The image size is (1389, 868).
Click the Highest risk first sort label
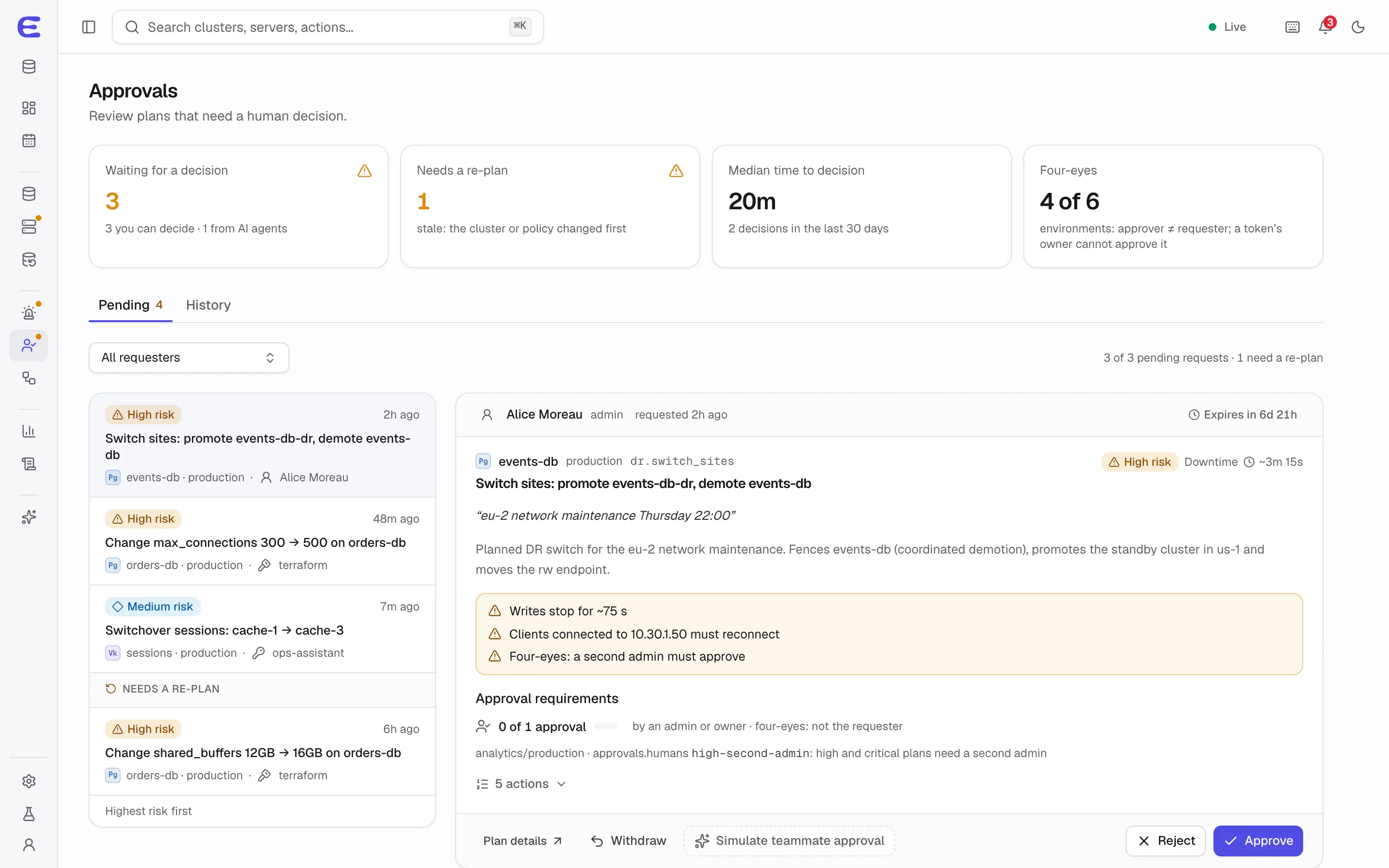(148, 811)
